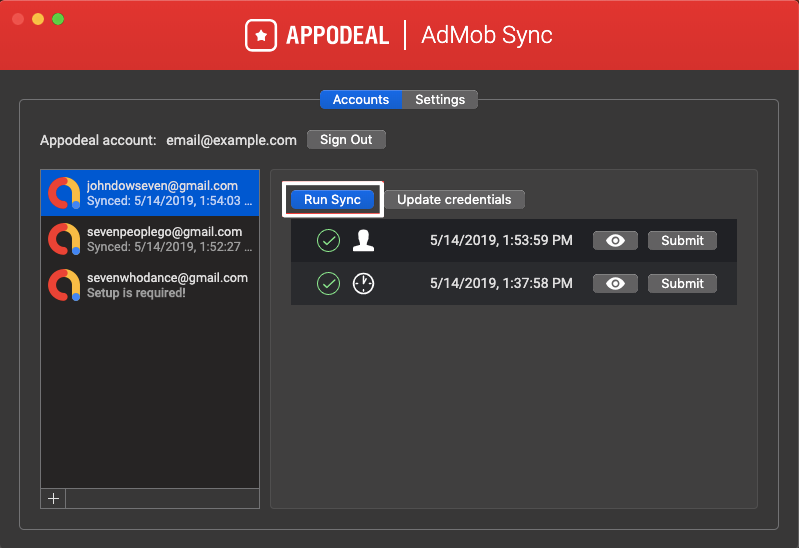
Task: Click the AdMob icon for sevenpeoplego@gmail.com
Action: (x=65, y=239)
